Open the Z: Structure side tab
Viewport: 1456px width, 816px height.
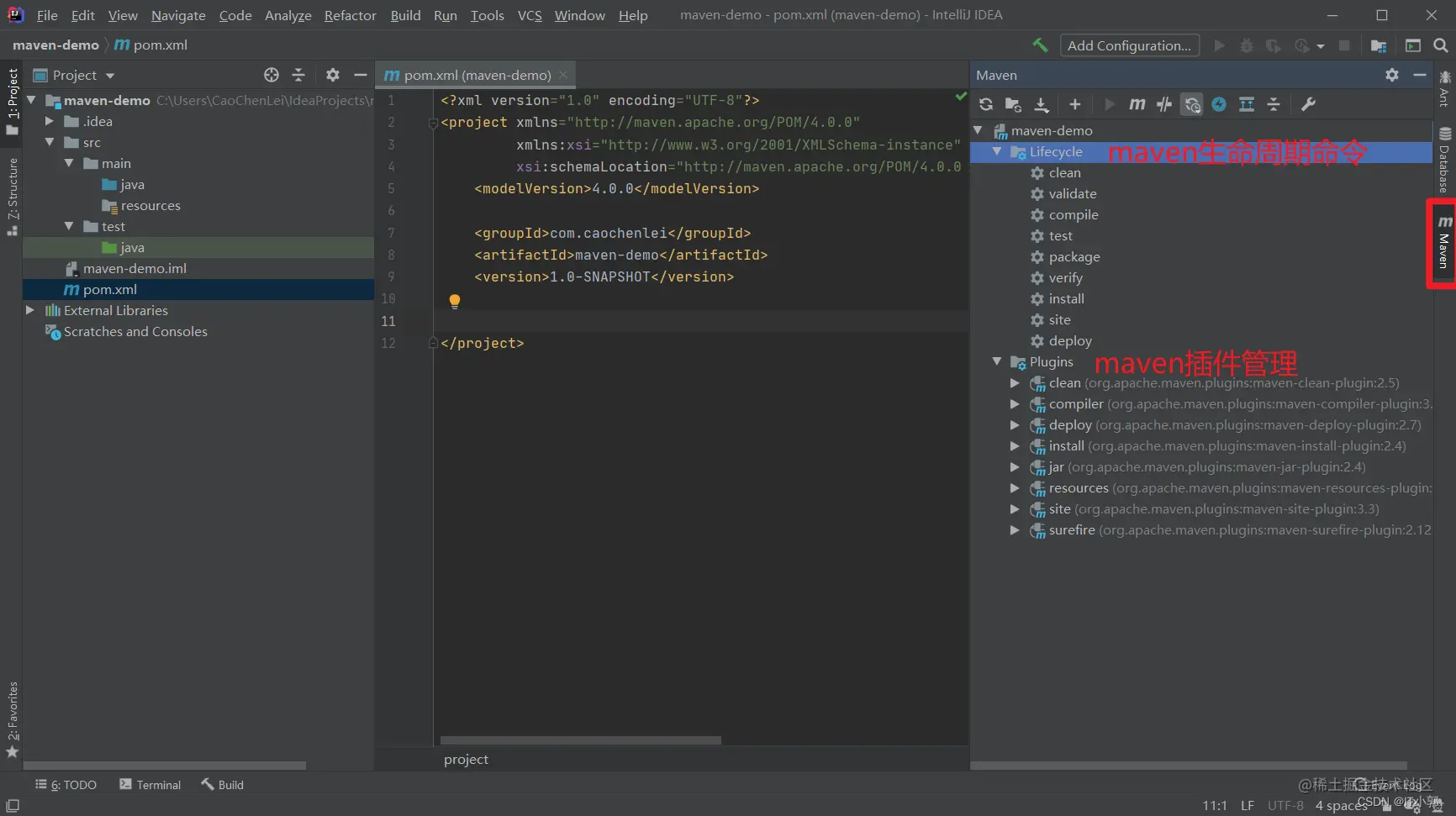[12, 197]
